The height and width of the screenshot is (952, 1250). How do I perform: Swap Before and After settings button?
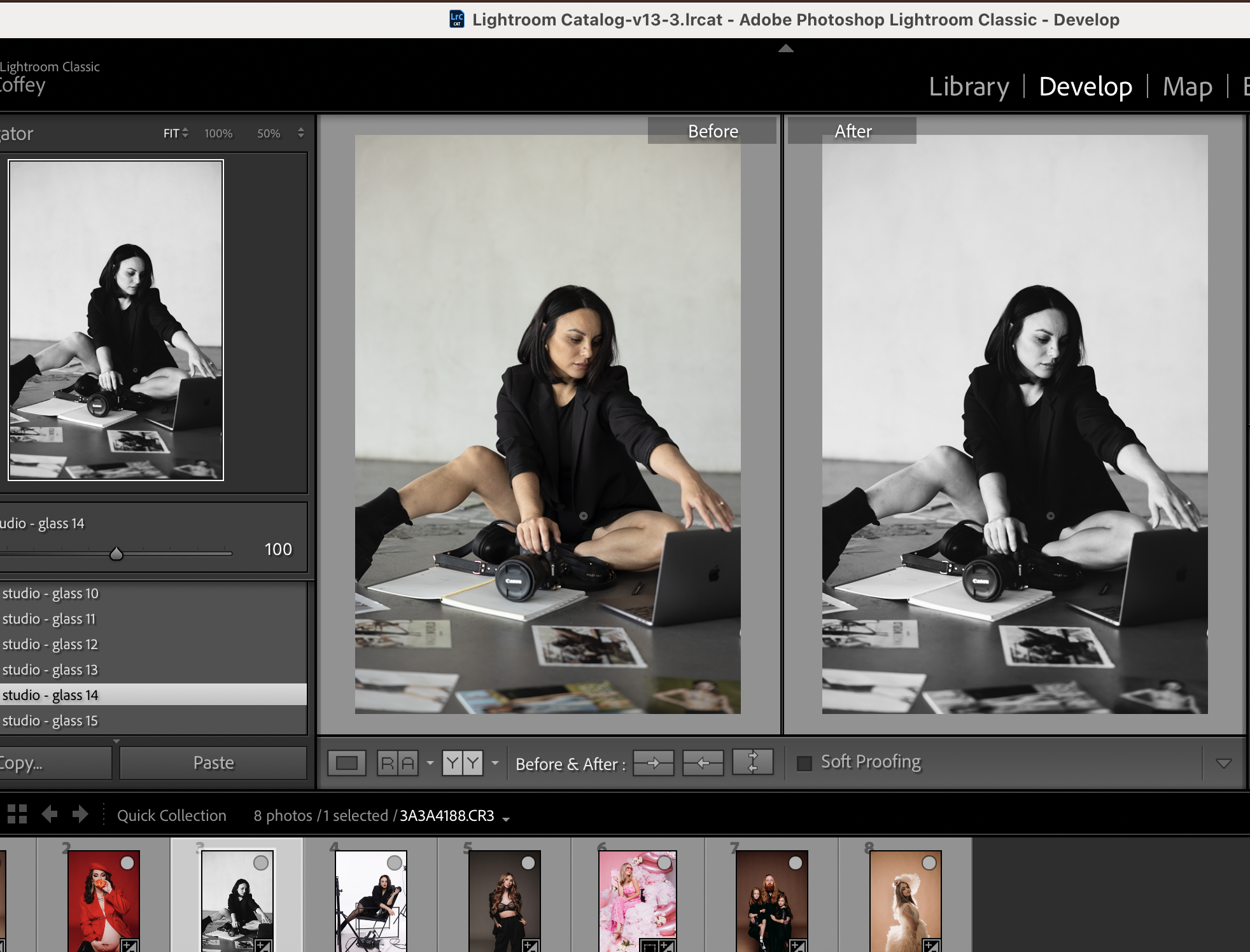coord(752,762)
